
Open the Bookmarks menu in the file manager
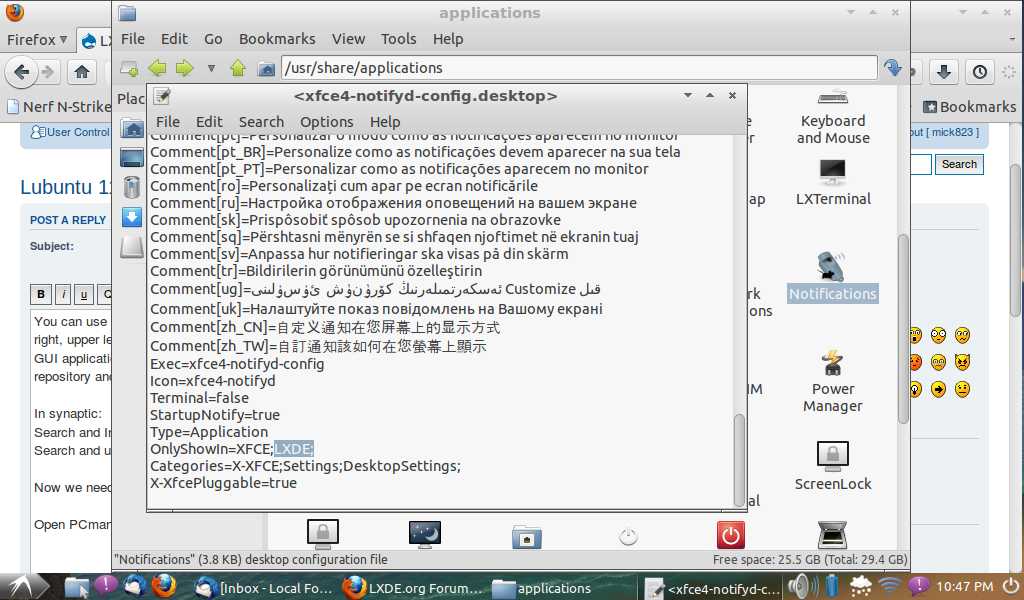pyautogui.click(x=277, y=39)
